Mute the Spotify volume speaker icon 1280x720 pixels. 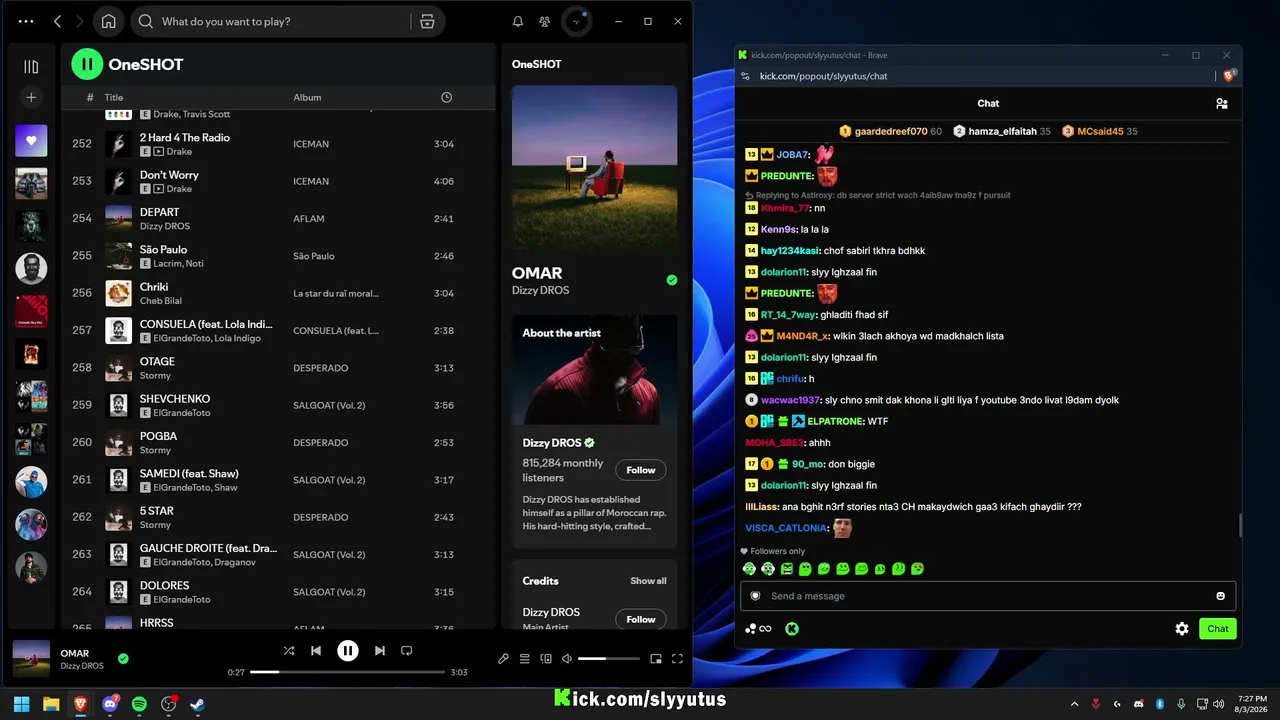(567, 659)
